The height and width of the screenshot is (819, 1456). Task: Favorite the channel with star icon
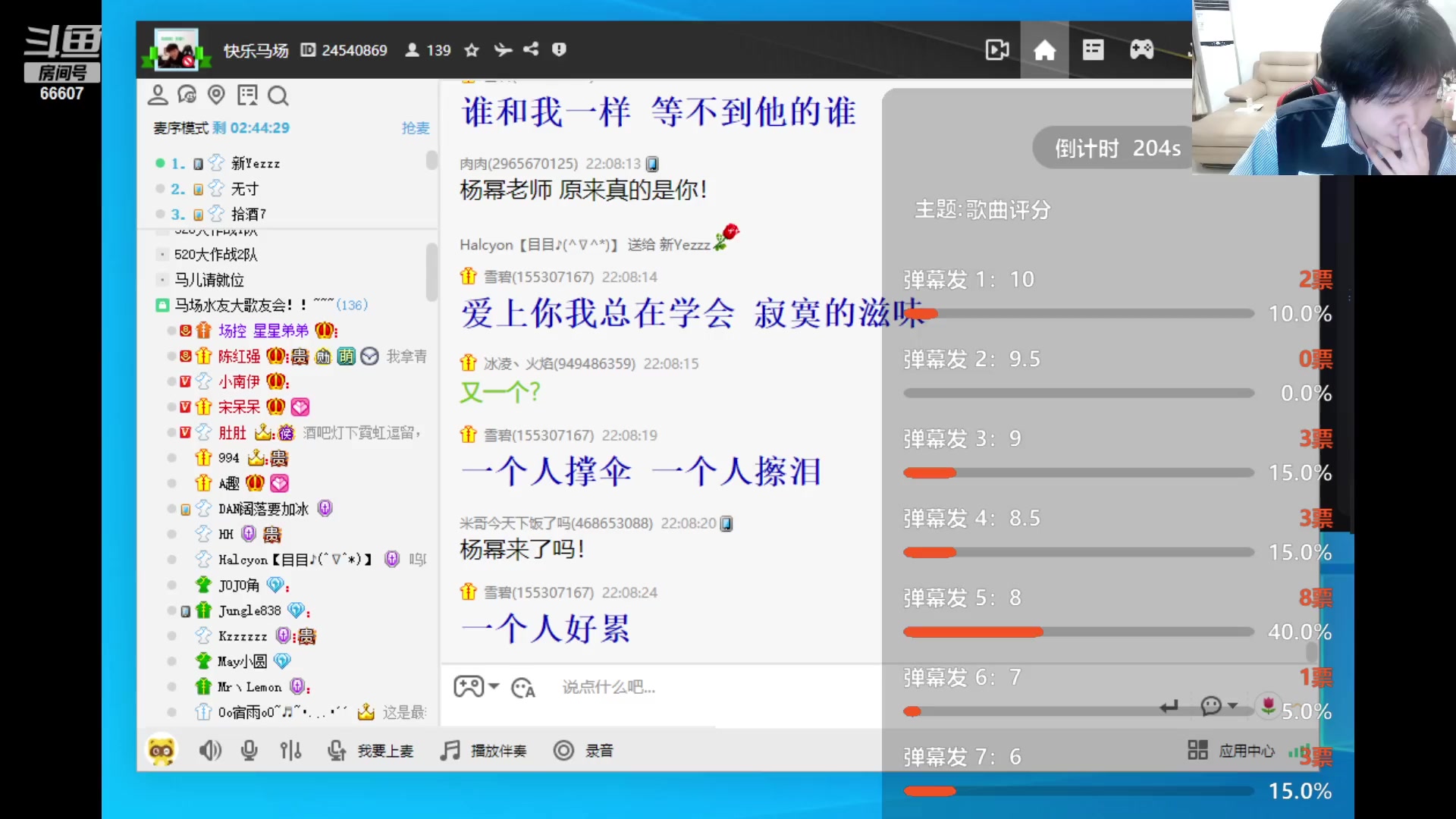pyautogui.click(x=472, y=50)
